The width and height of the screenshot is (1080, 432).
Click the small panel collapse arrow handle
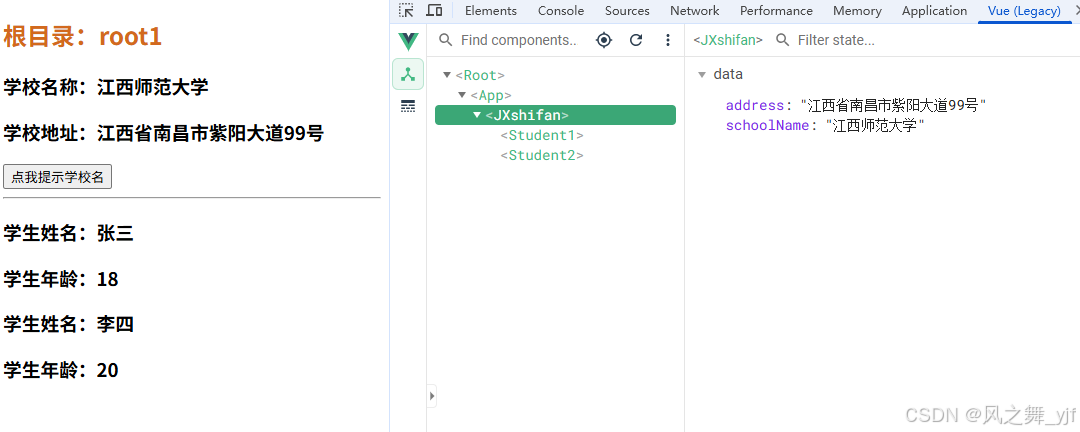point(432,396)
